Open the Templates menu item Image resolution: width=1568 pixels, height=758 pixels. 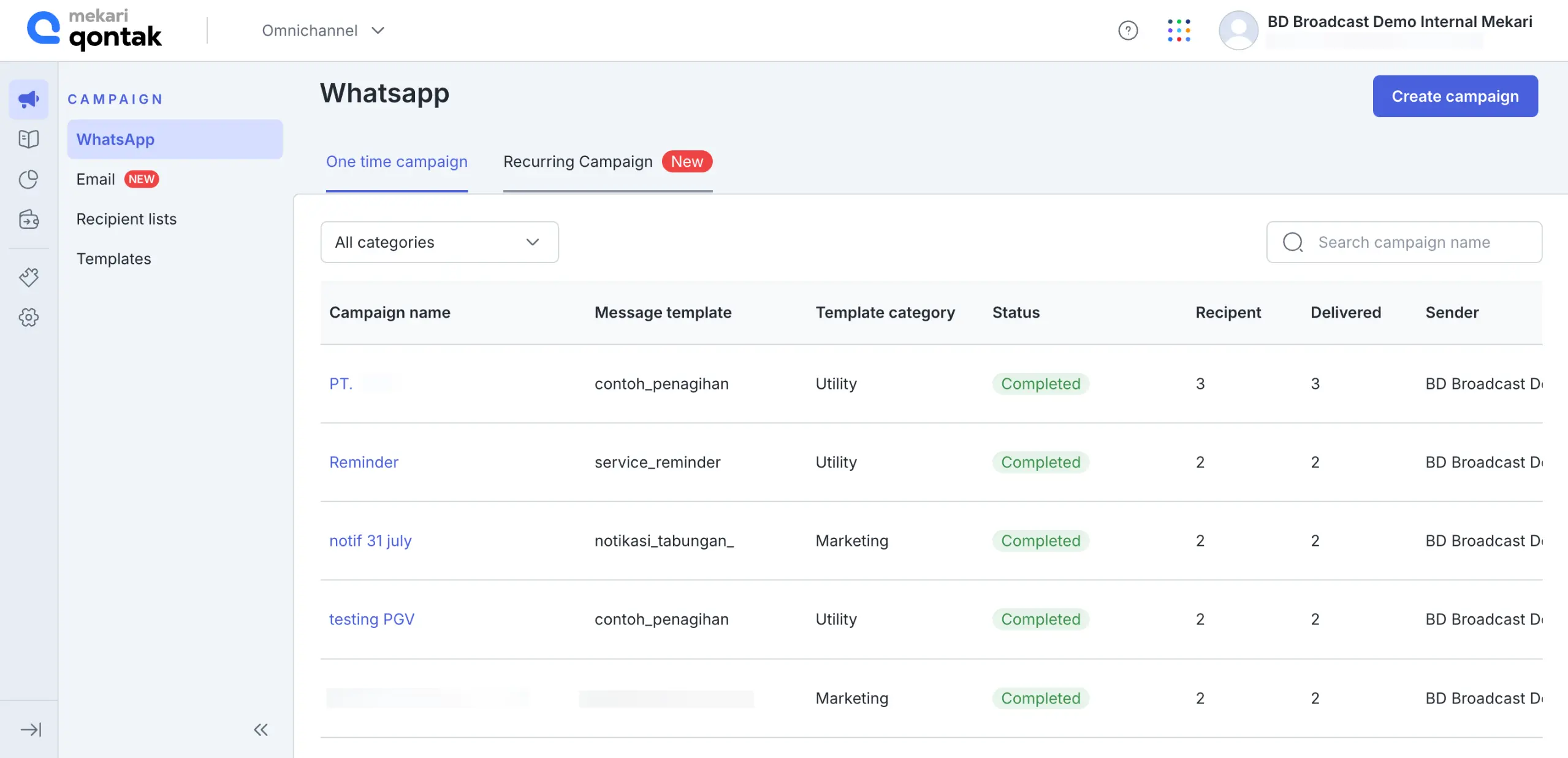[x=113, y=258]
